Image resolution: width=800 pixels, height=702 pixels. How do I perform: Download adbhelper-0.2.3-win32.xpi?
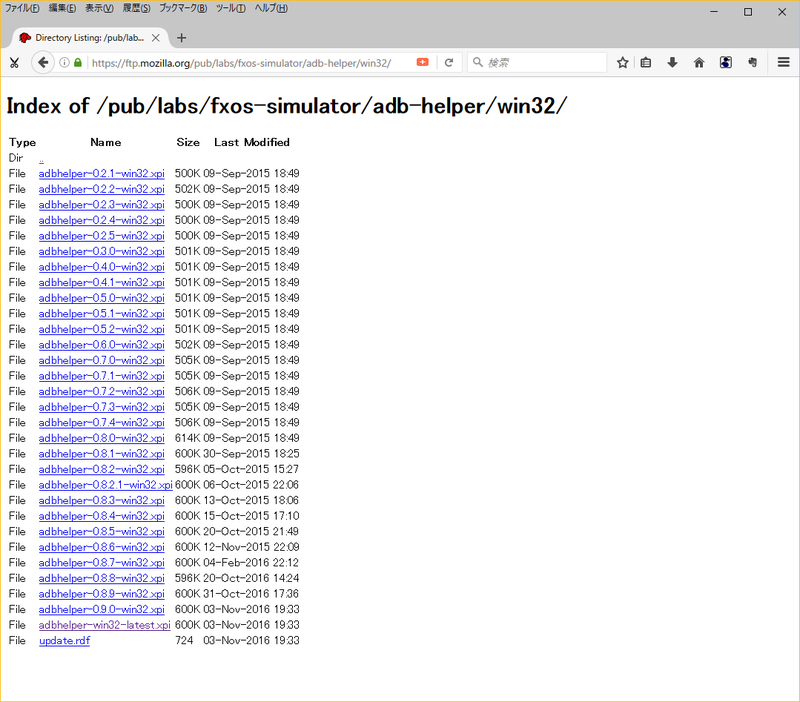click(102, 205)
